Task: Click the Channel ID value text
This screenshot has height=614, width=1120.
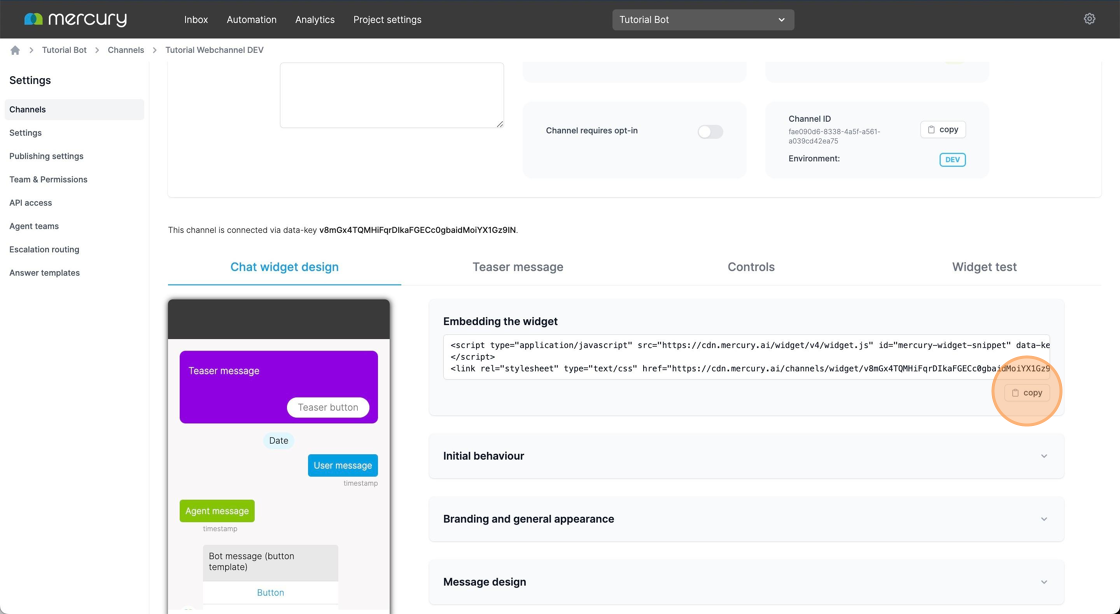Action: click(x=834, y=136)
